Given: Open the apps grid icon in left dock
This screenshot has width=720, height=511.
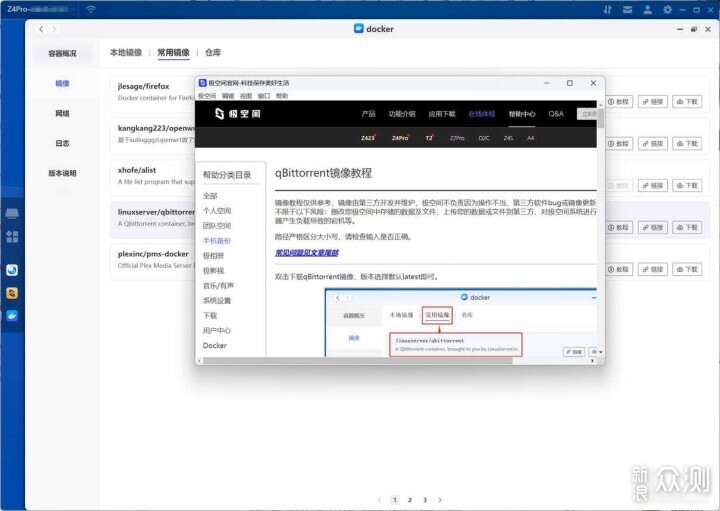Looking at the screenshot, I should tap(12, 237).
